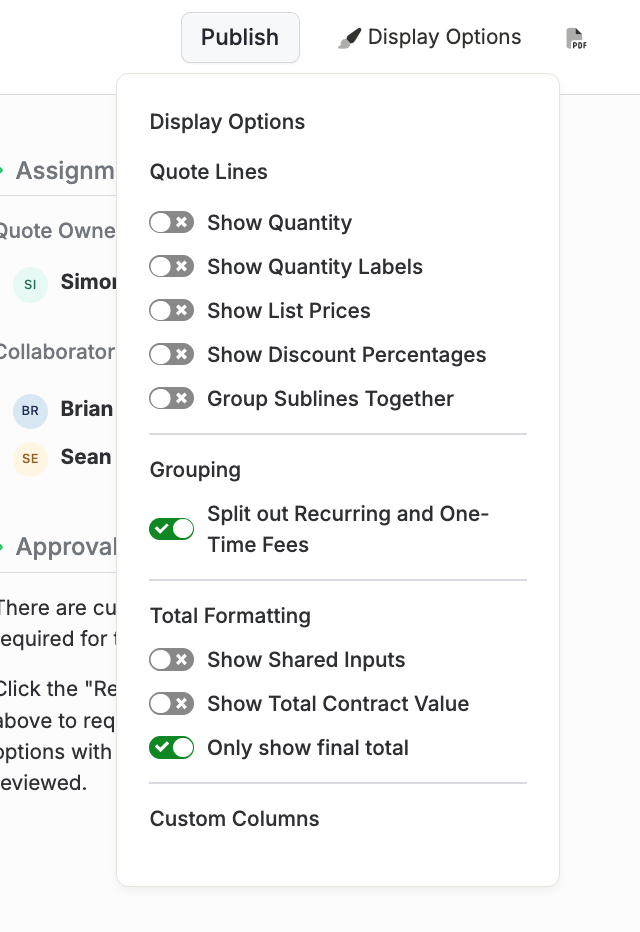Turn on Show Quantity Labels

tap(171, 266)
